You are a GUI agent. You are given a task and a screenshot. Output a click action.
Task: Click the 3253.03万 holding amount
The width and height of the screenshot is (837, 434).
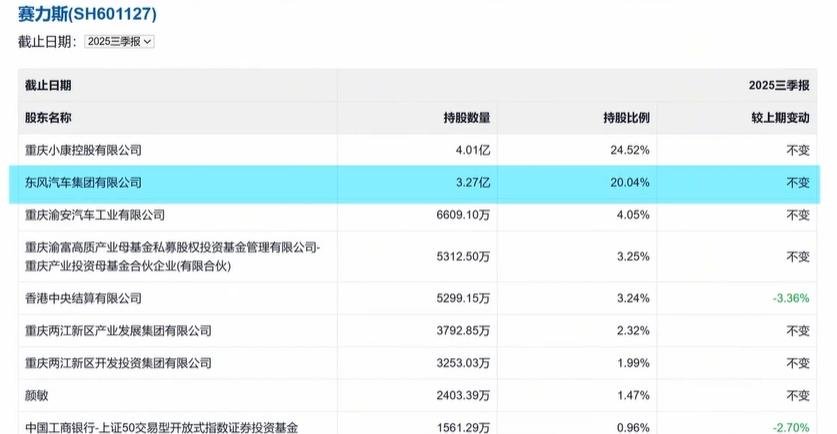tap(463, 364)
